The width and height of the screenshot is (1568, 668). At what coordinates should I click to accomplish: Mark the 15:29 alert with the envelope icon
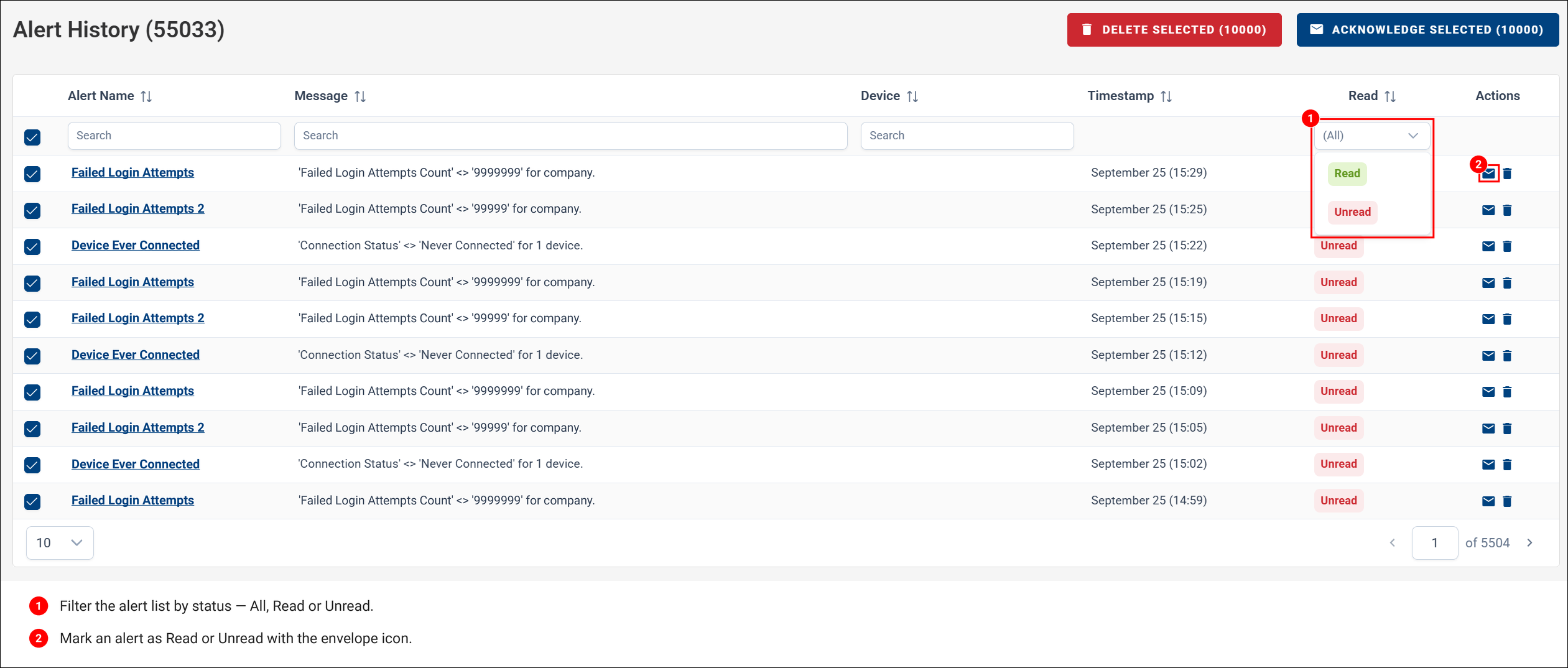coord(1488,174)
